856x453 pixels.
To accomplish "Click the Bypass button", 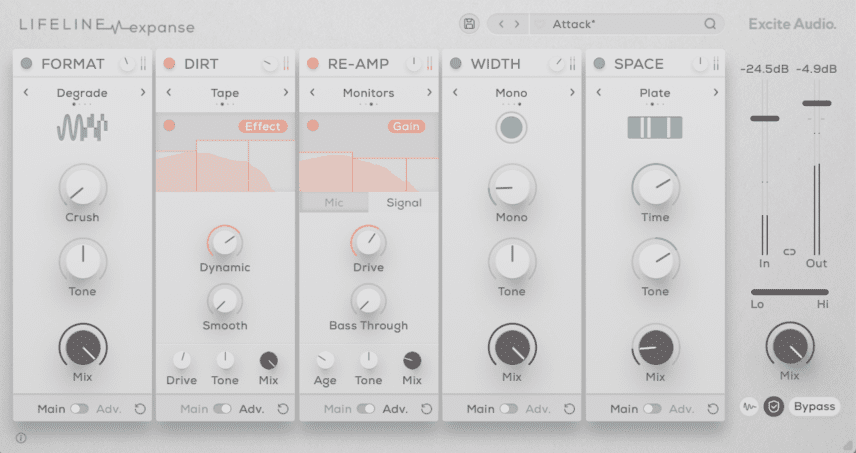I will point(815,407).
